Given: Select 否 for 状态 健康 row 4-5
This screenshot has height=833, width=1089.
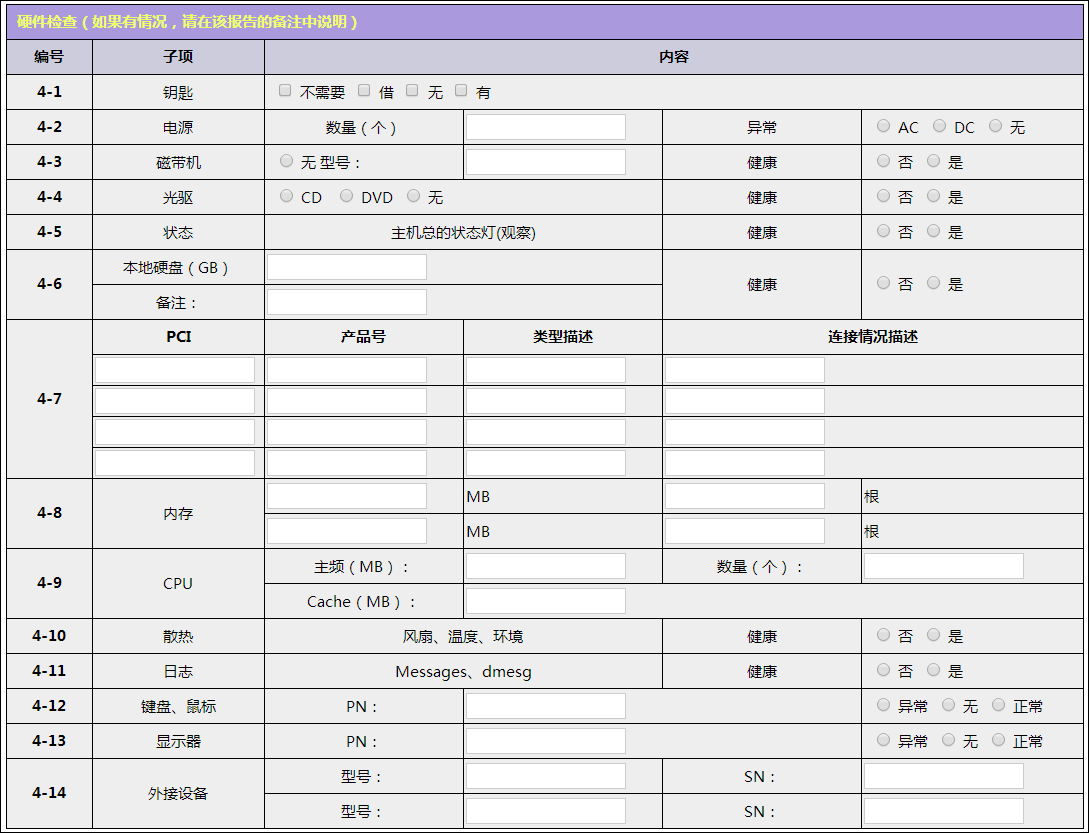Looking at the screenshot, I should (x=883, y=231).
